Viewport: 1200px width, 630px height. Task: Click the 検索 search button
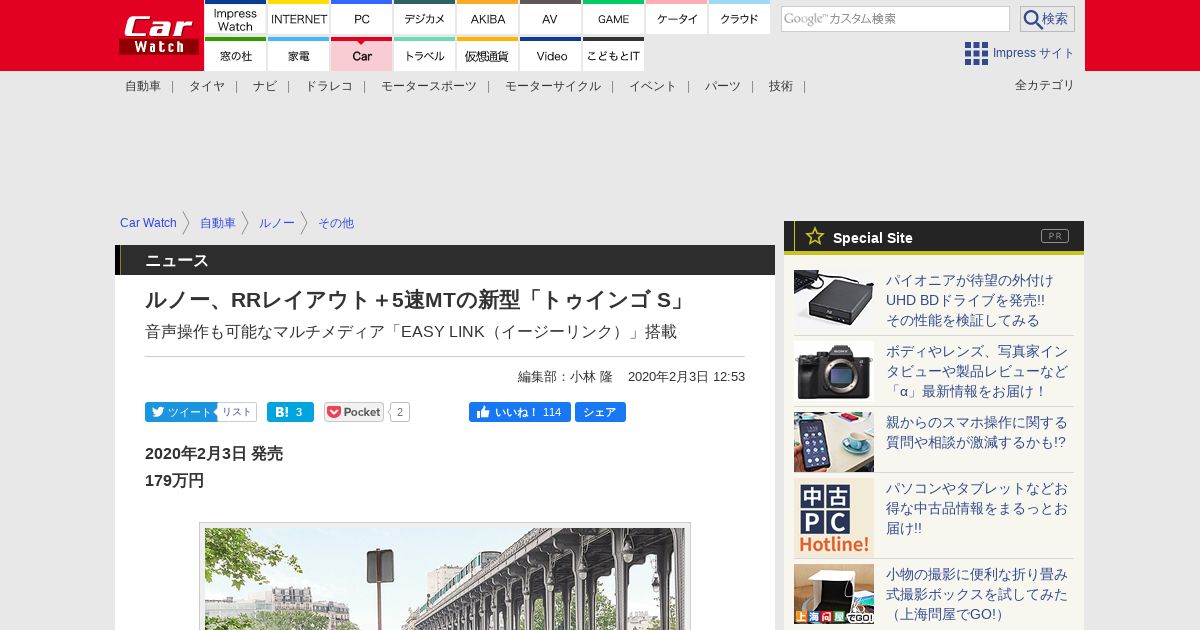point(1047,19)
